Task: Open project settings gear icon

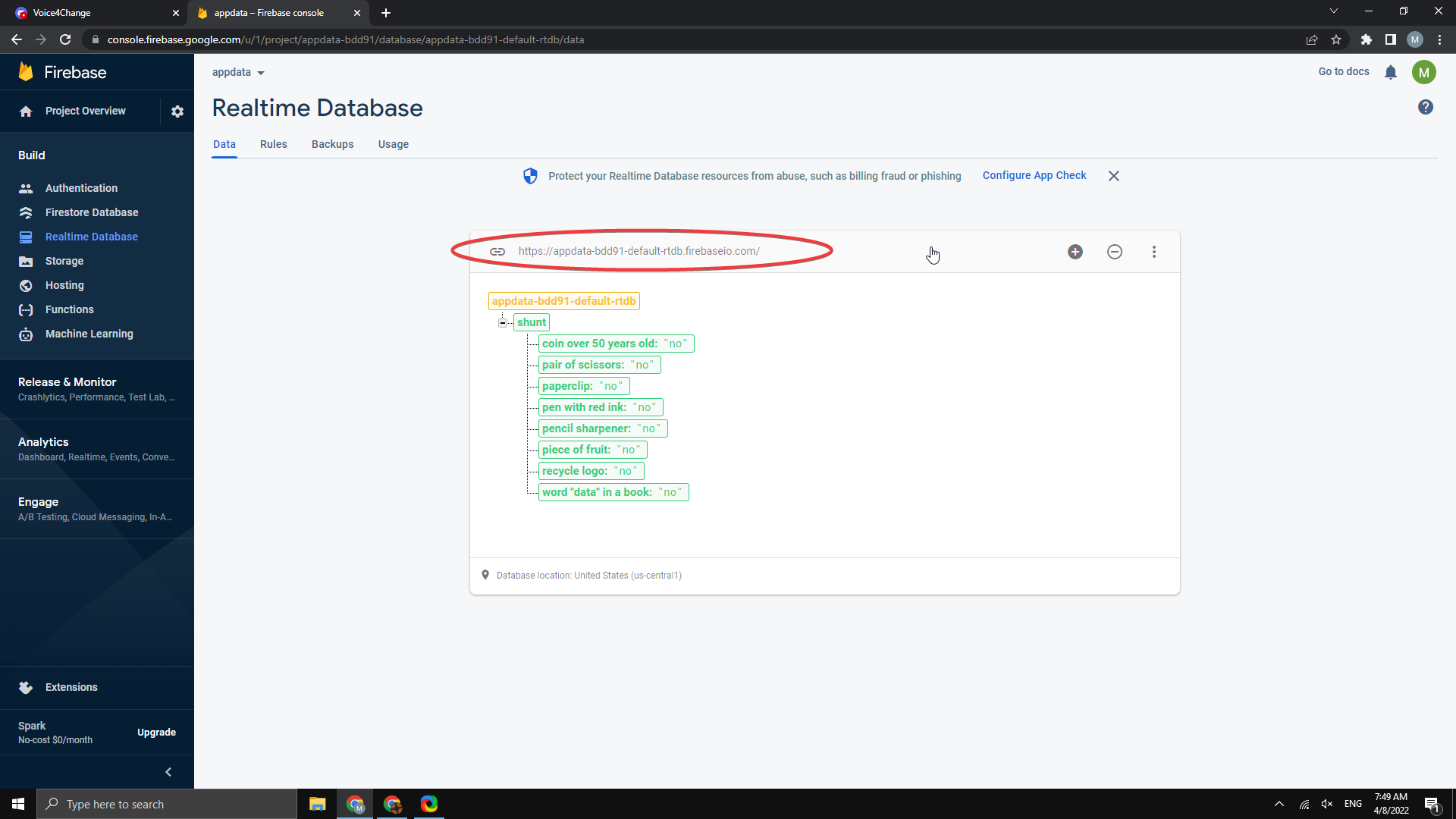Action: [x=177, y=111]
